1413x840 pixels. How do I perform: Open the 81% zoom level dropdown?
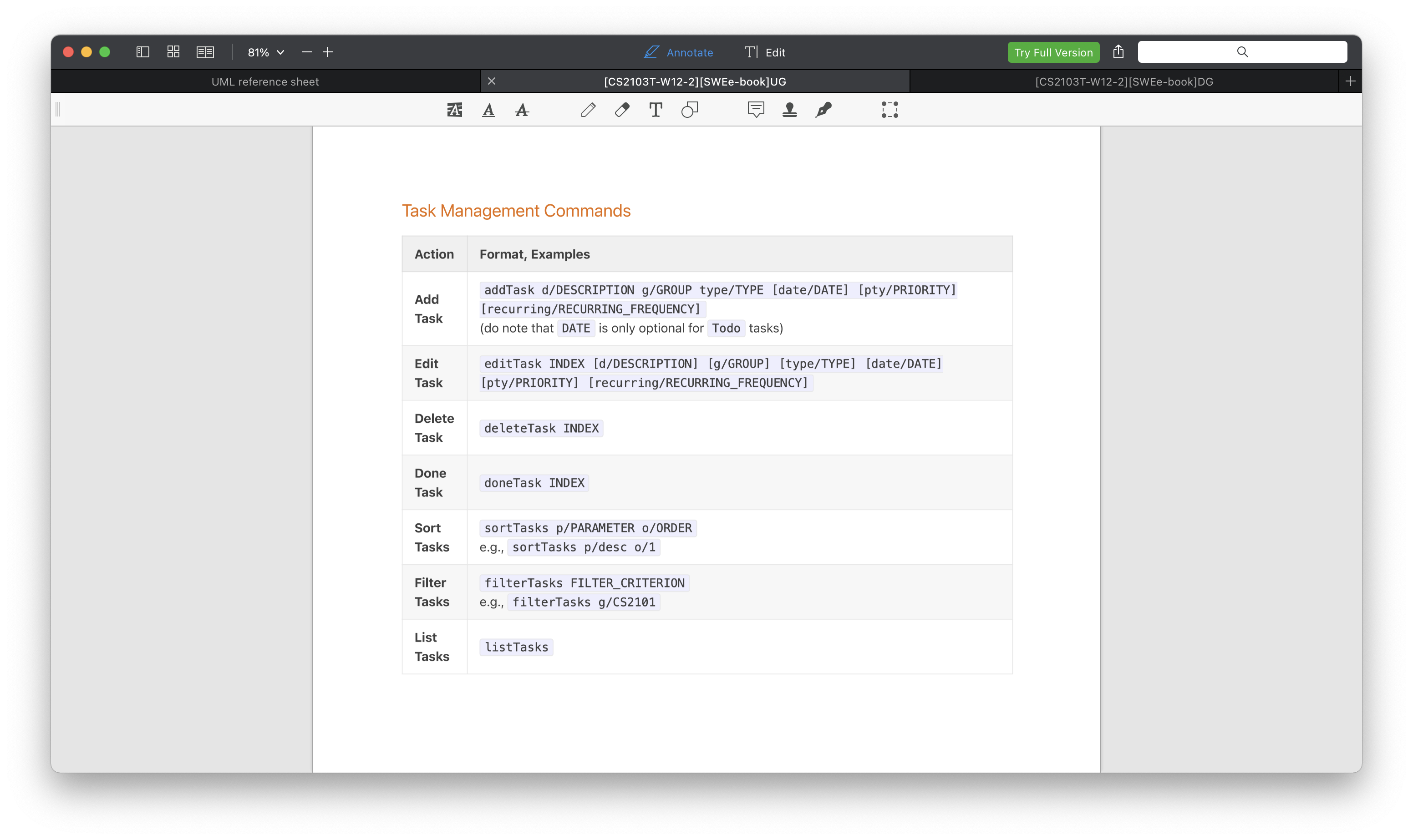pos(265,52)
